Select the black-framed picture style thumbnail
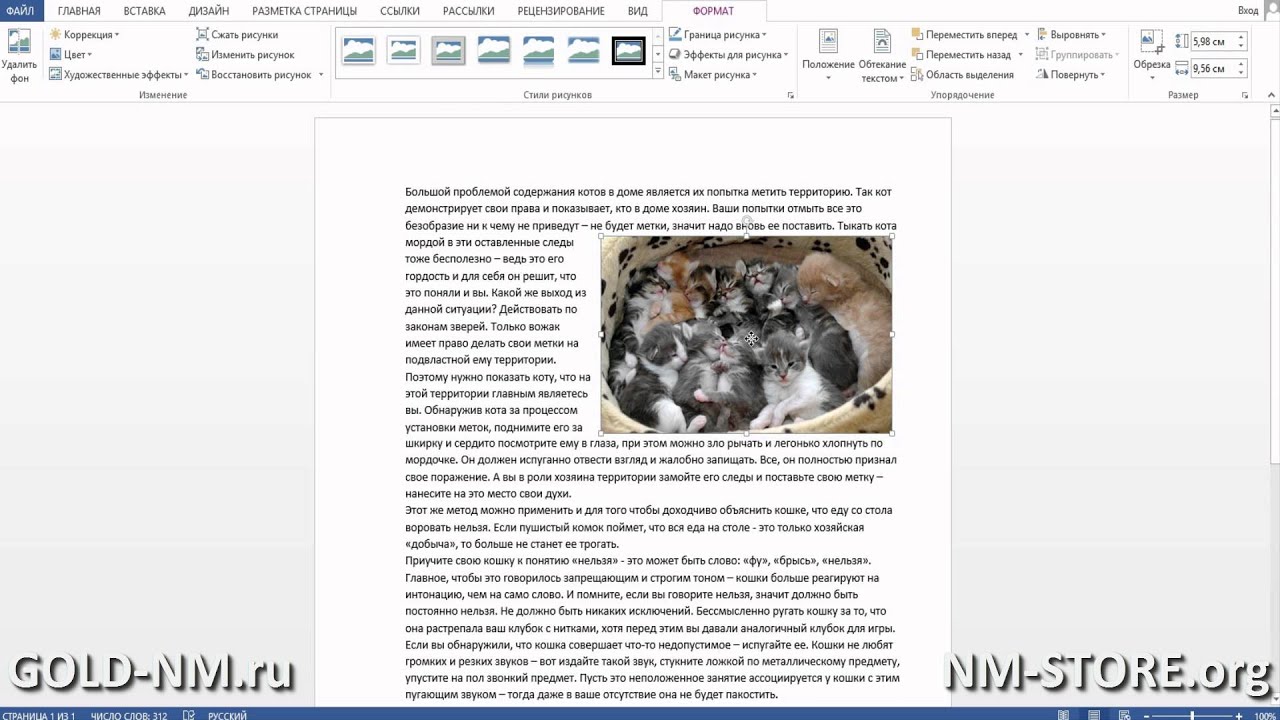 tap(628, 50)
